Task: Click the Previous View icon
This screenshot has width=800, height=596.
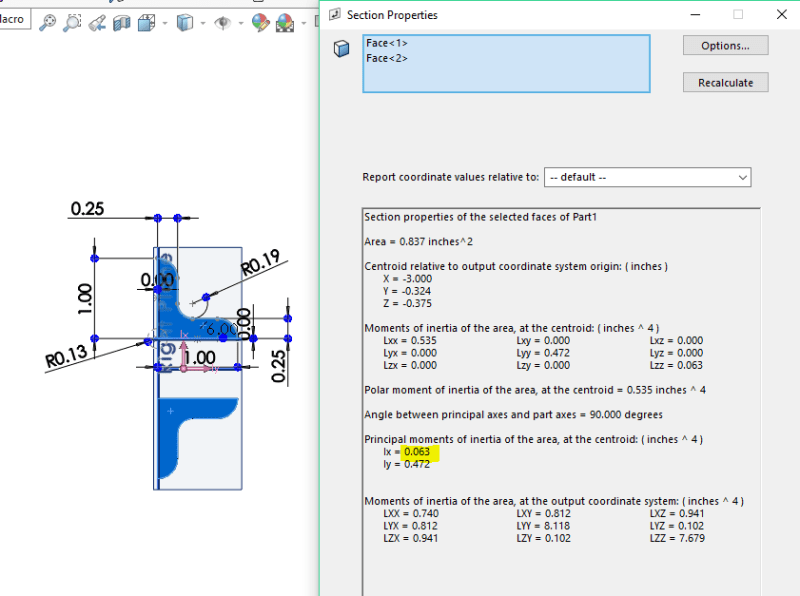Action: (x=97, y=23)
